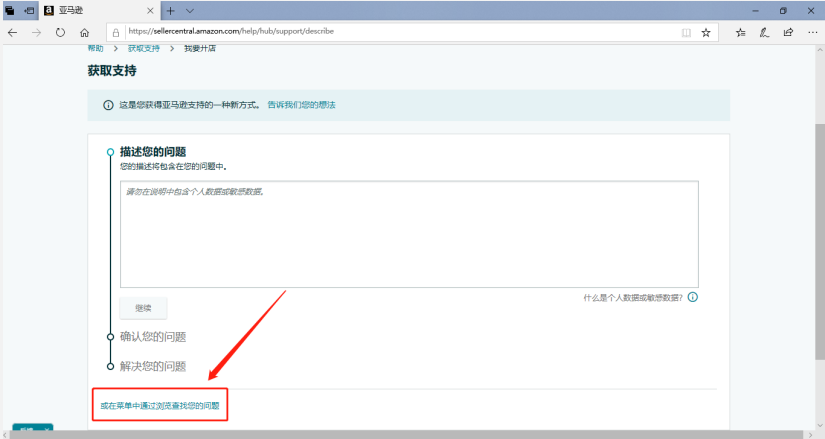Open reading view book icon
825x439 pixels.
coord(686,33)
